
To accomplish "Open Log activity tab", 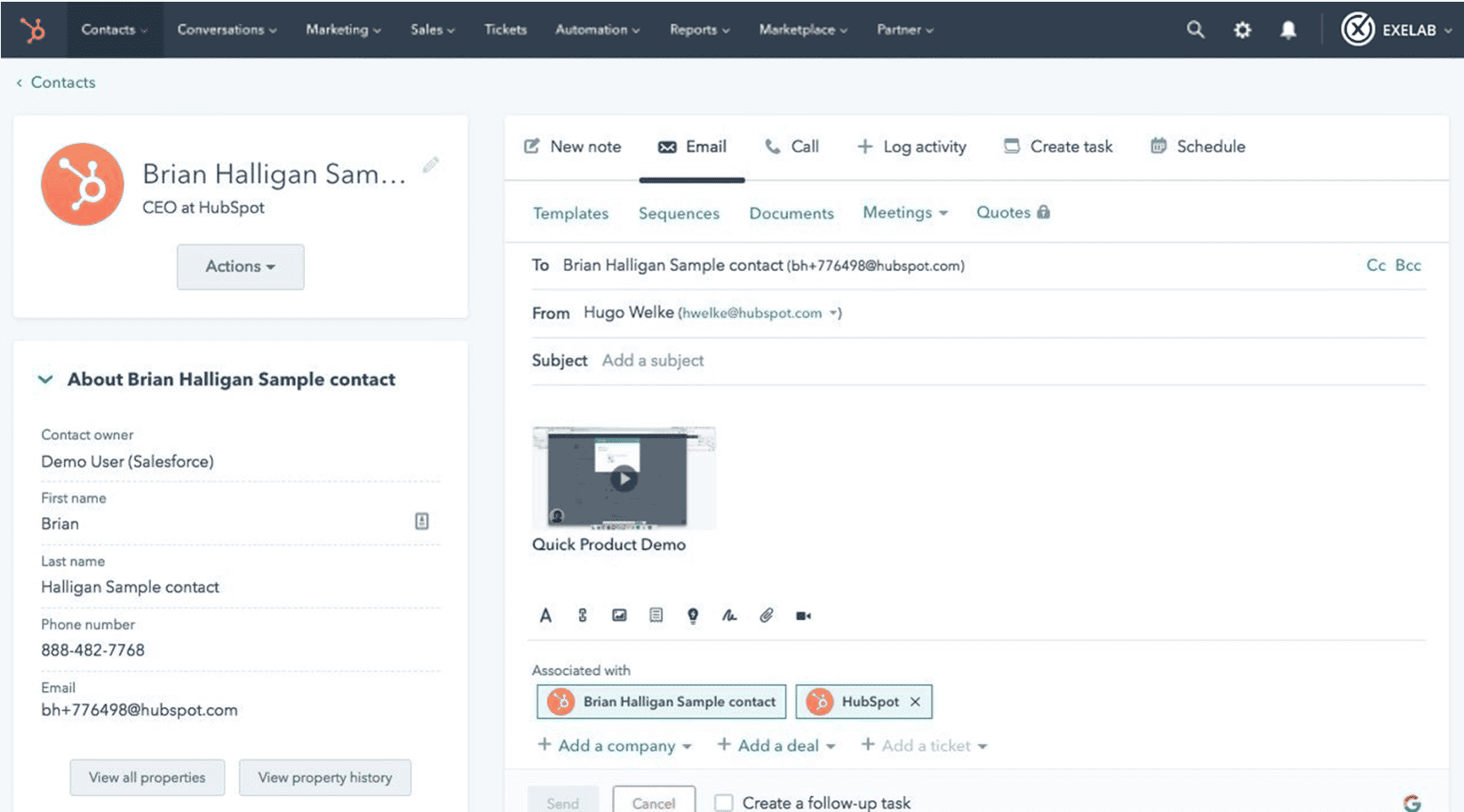I will pyautogui.click(x=911, y=147).
